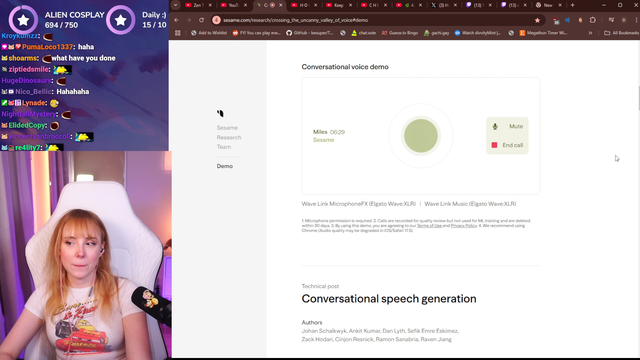Click the blue speaker extension icon

568,20
